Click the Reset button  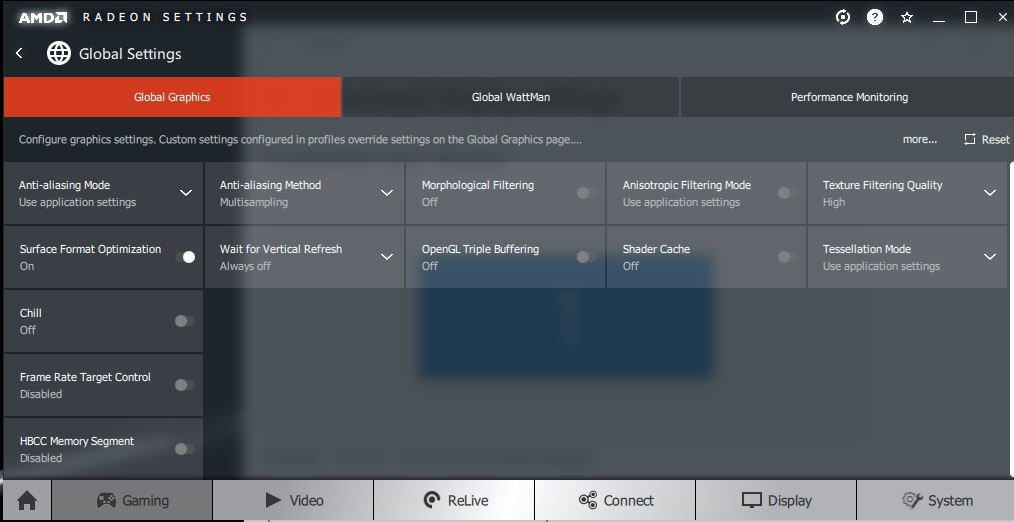click(x=986, y=139)
